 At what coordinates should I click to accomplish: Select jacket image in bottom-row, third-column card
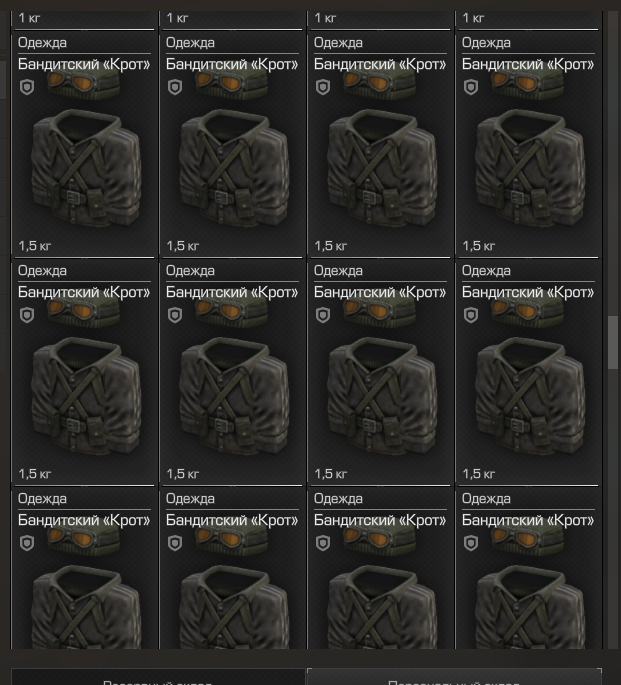[x=382, y=607]
